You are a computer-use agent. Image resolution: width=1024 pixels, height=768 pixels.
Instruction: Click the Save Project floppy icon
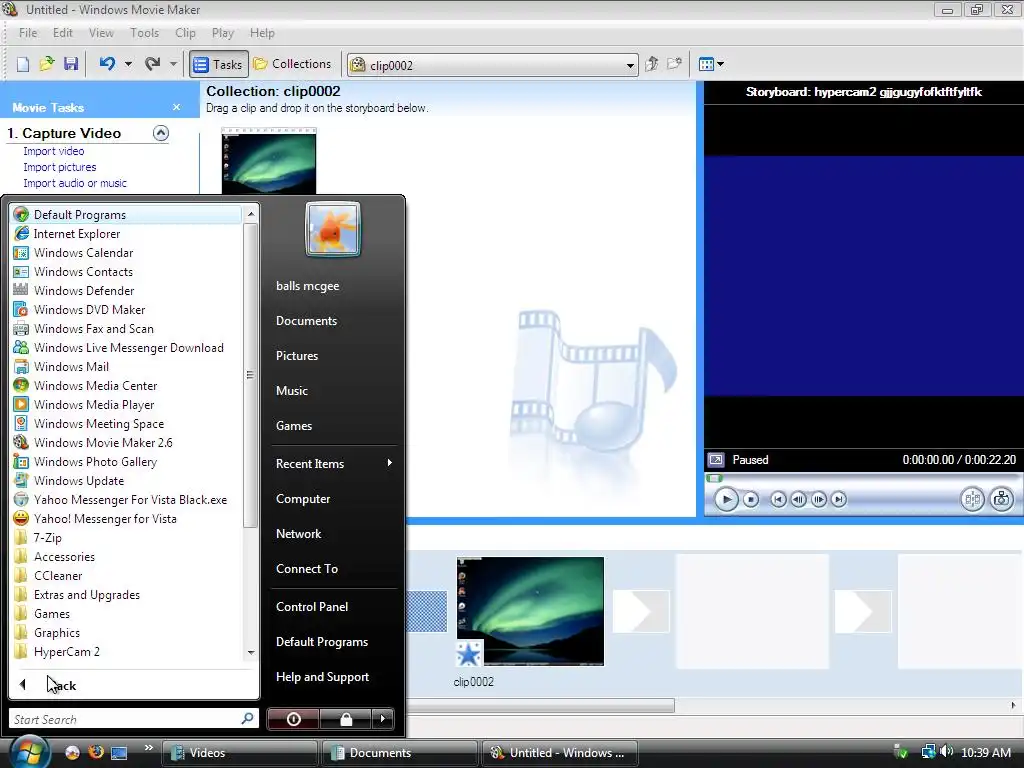pyautogui.click(x=71, y=64)
